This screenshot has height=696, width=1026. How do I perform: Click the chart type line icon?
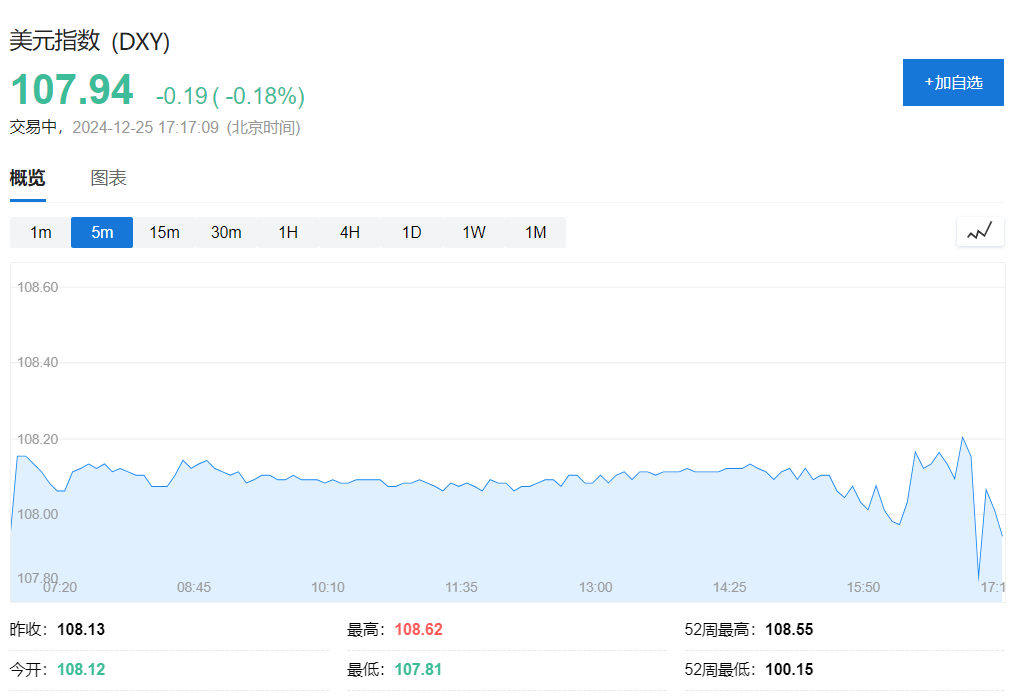[x=980, y=232]
